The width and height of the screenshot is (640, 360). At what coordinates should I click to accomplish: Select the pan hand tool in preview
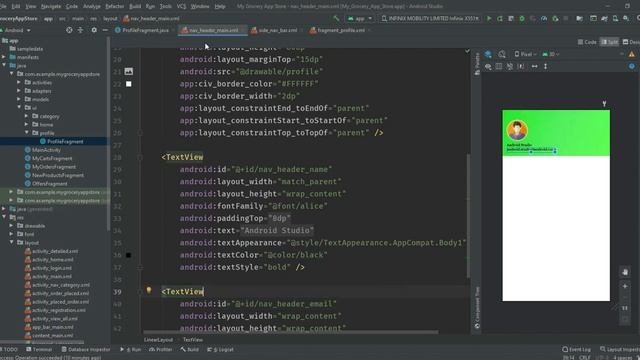pyautogui.click(x=625, y=272)
